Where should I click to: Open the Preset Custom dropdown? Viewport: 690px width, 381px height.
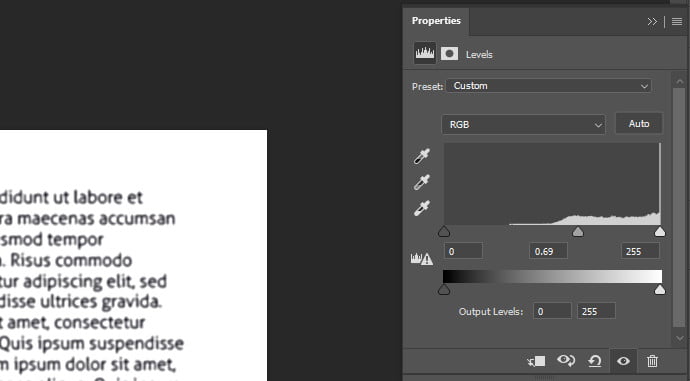pos(549,86)
